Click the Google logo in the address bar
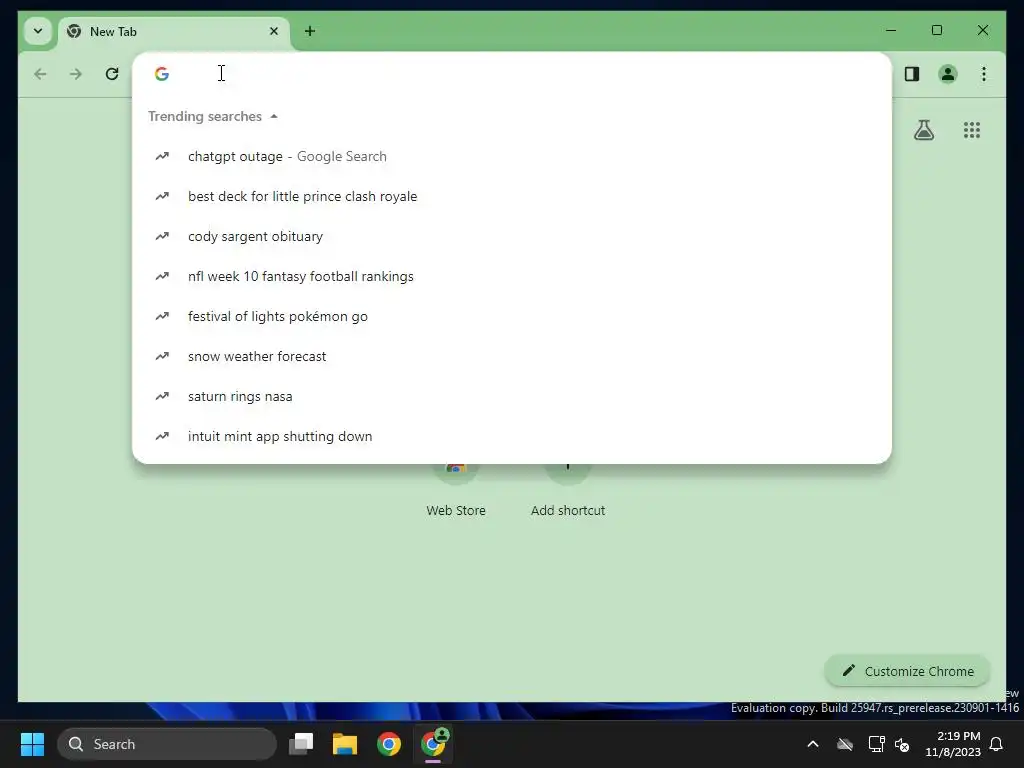 (162, 74)
